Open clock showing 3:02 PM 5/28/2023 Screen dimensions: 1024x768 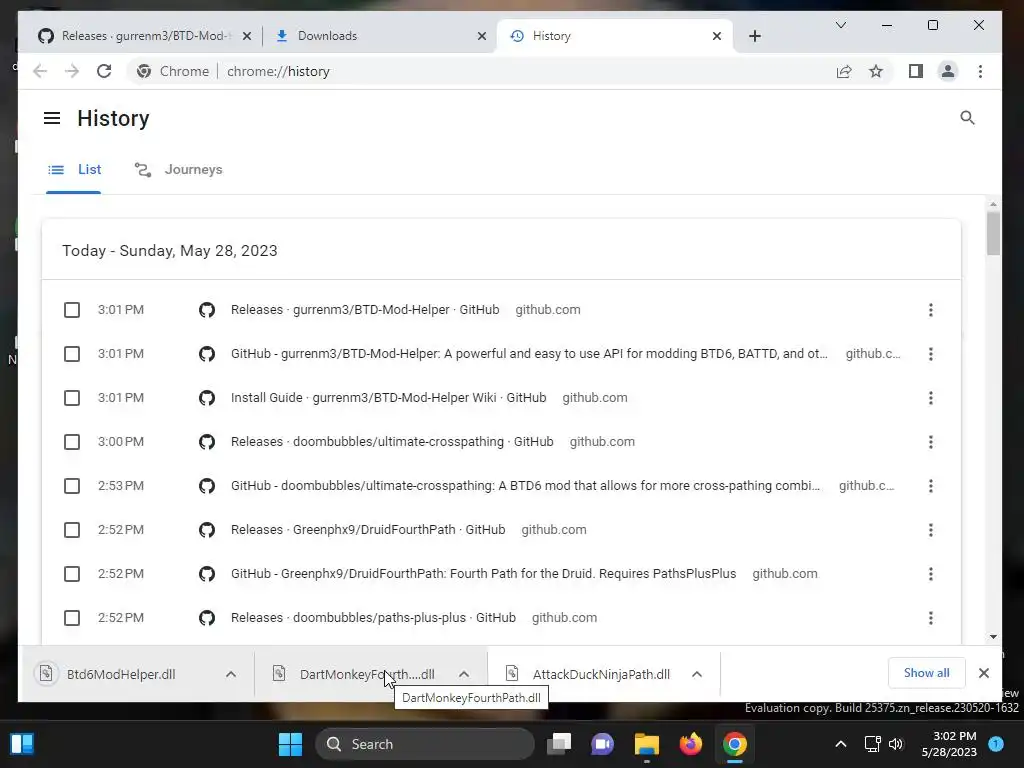(950, 744)
